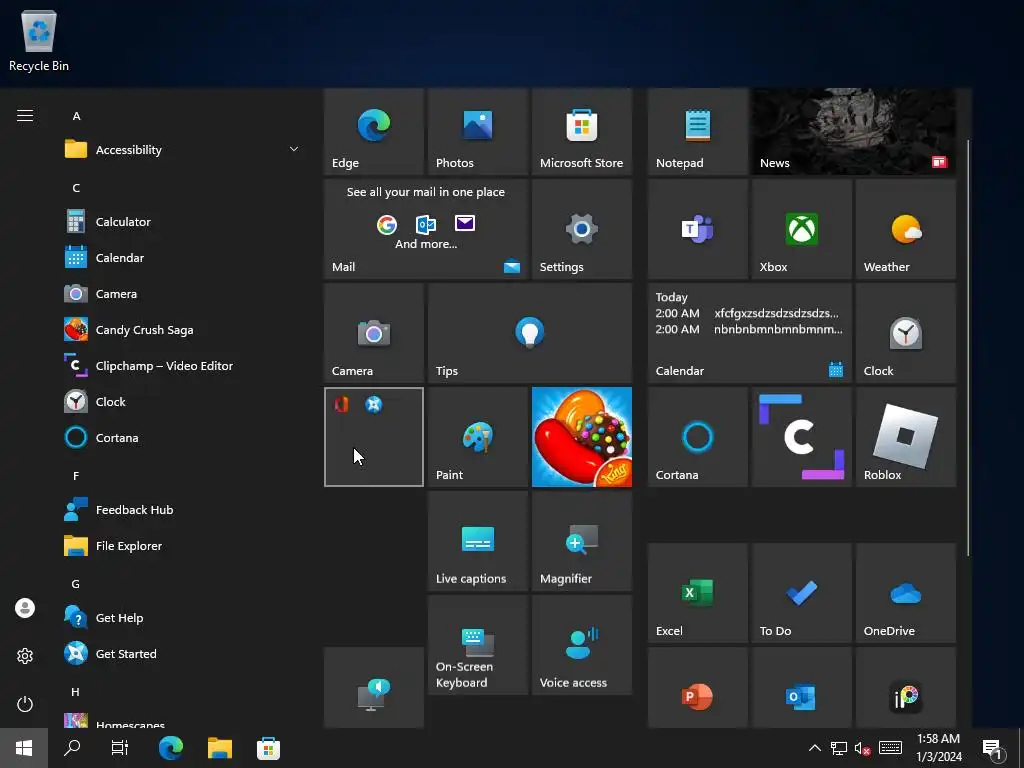Screen dimensions: 1024x768
Task: Click the letter C section header
Action: (x=76, y=188)
